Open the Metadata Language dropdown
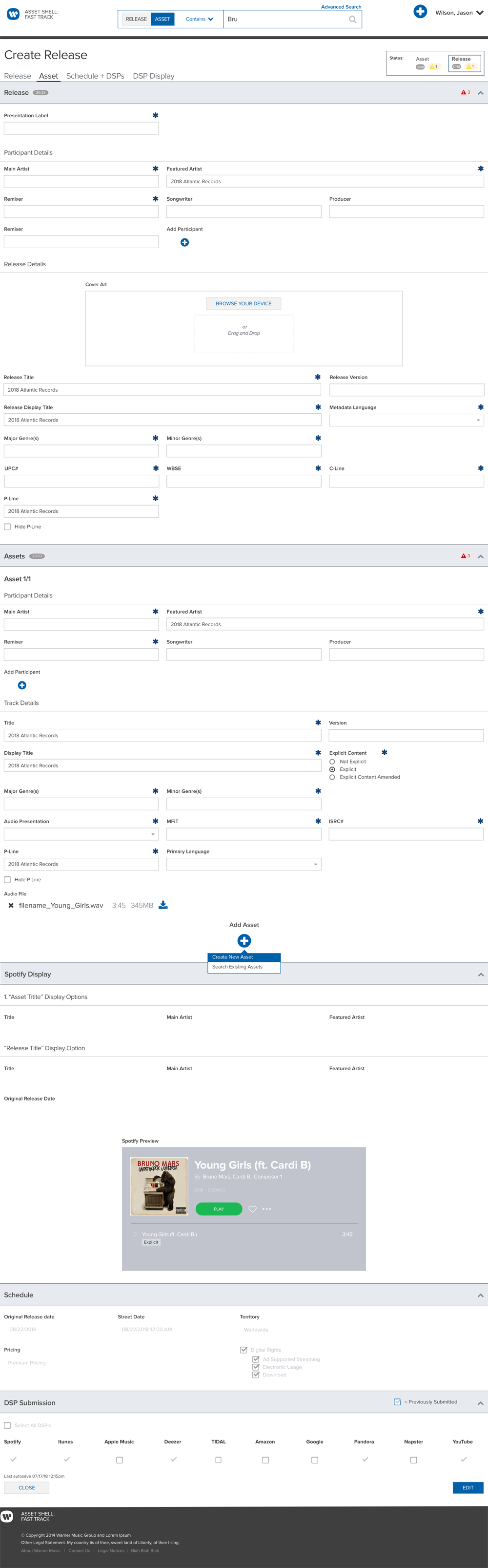 click(407, 420)
